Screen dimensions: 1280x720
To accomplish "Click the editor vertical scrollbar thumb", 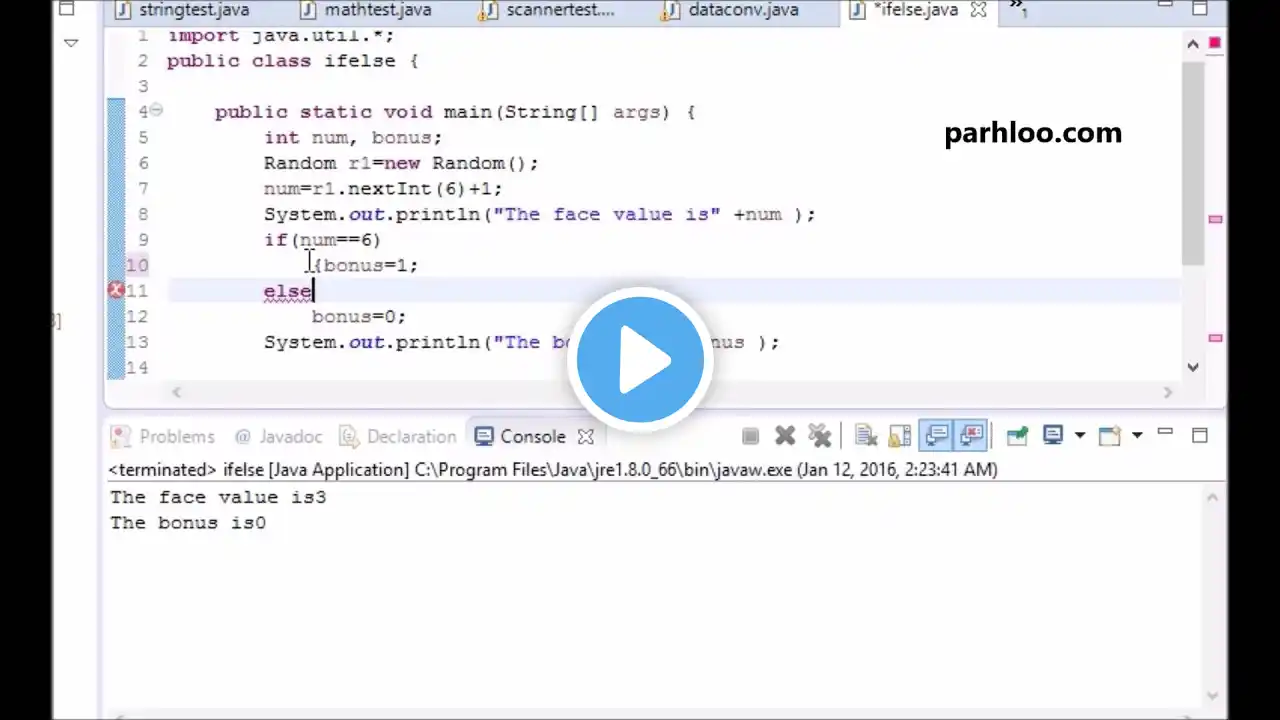I will (x=1193, y=162).
